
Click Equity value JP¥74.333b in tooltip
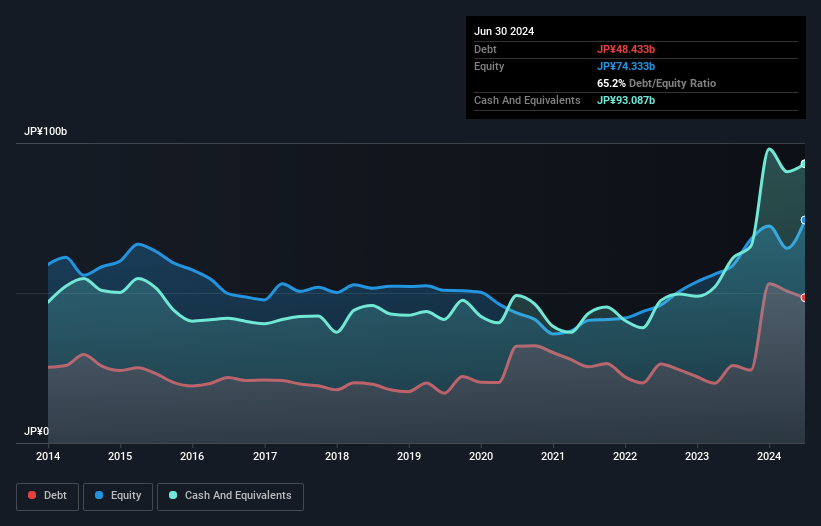(x=626, y=66)
